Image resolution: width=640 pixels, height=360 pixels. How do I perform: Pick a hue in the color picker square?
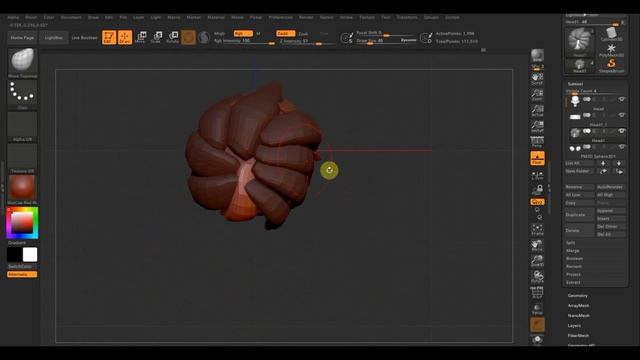22,223
